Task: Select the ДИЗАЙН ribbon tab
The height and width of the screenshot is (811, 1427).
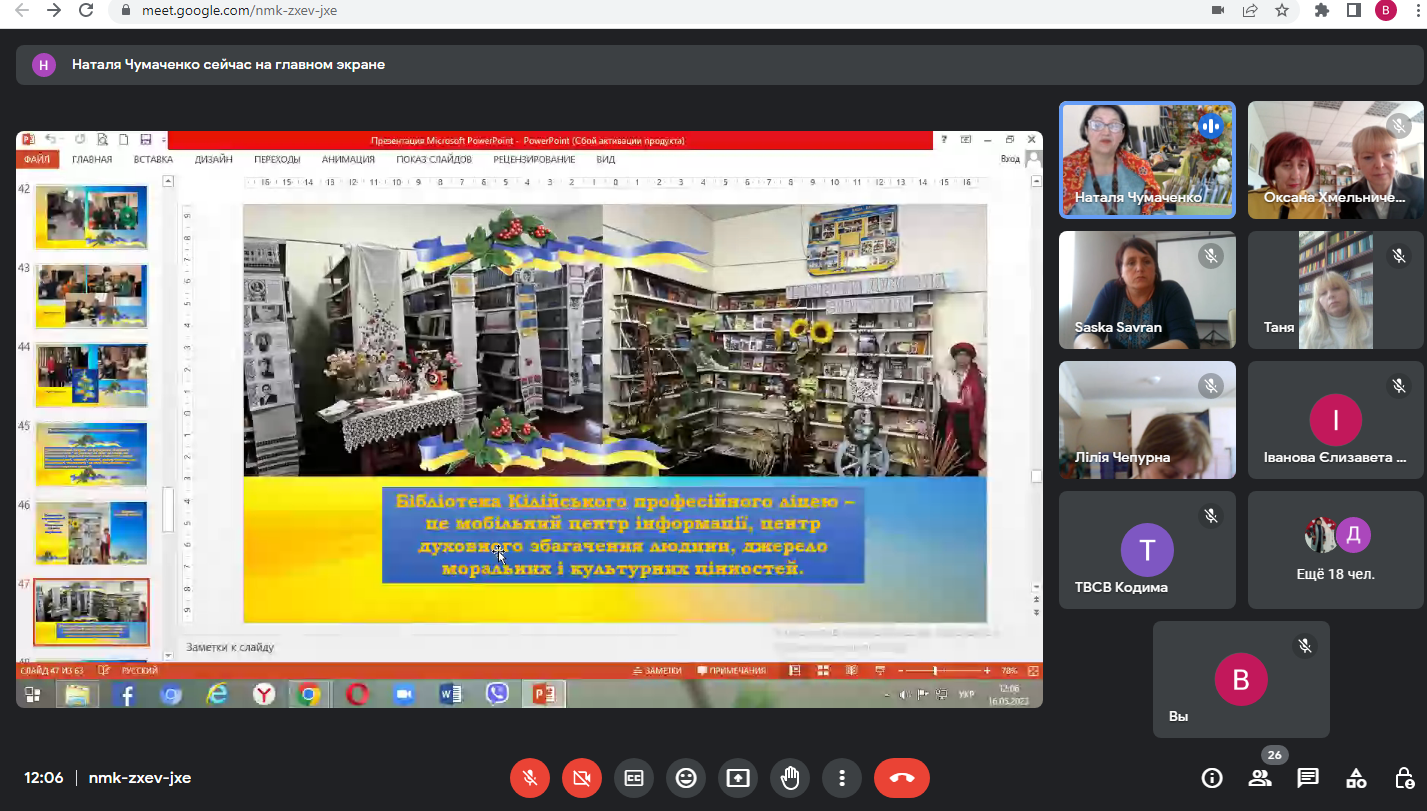Action: coord(214,159)
